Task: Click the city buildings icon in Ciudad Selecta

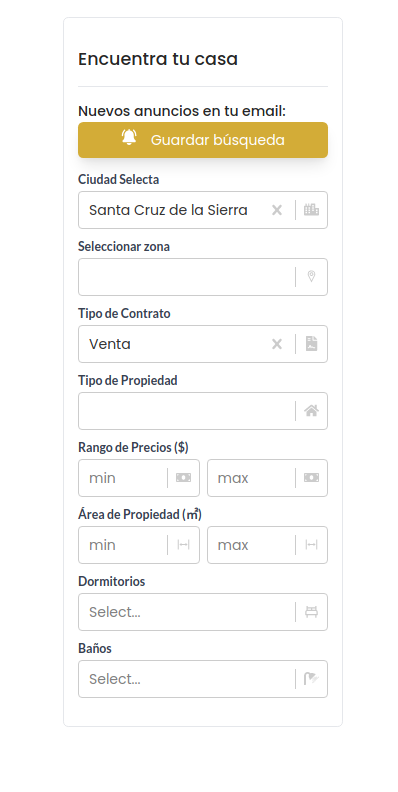Action: point(311,210)
